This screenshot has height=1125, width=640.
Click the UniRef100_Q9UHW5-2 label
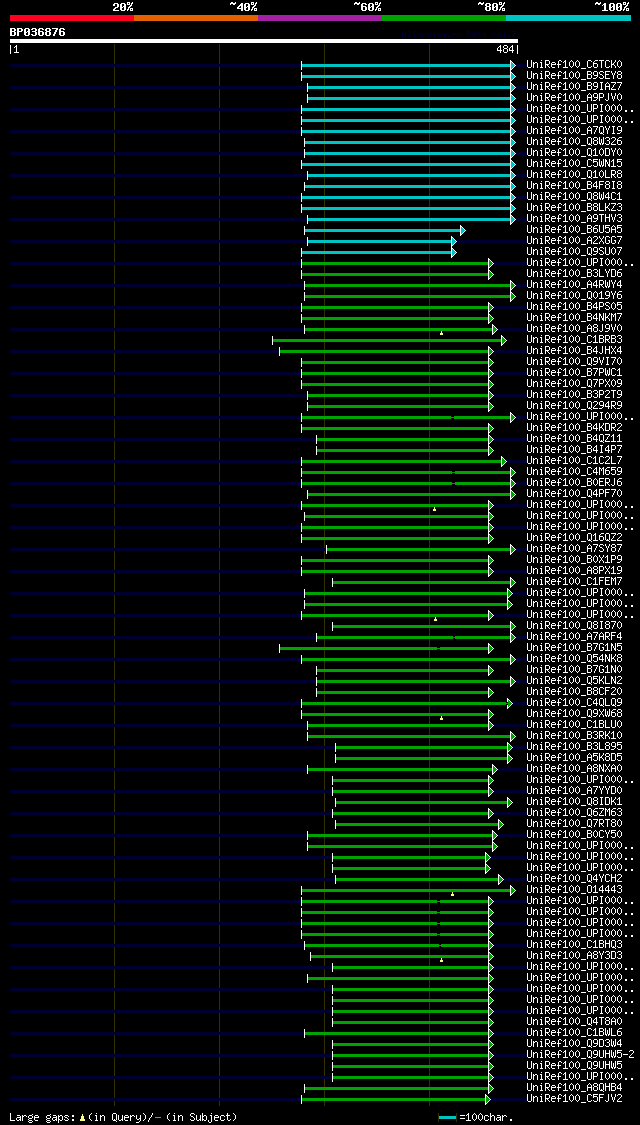click(580, 1055)
